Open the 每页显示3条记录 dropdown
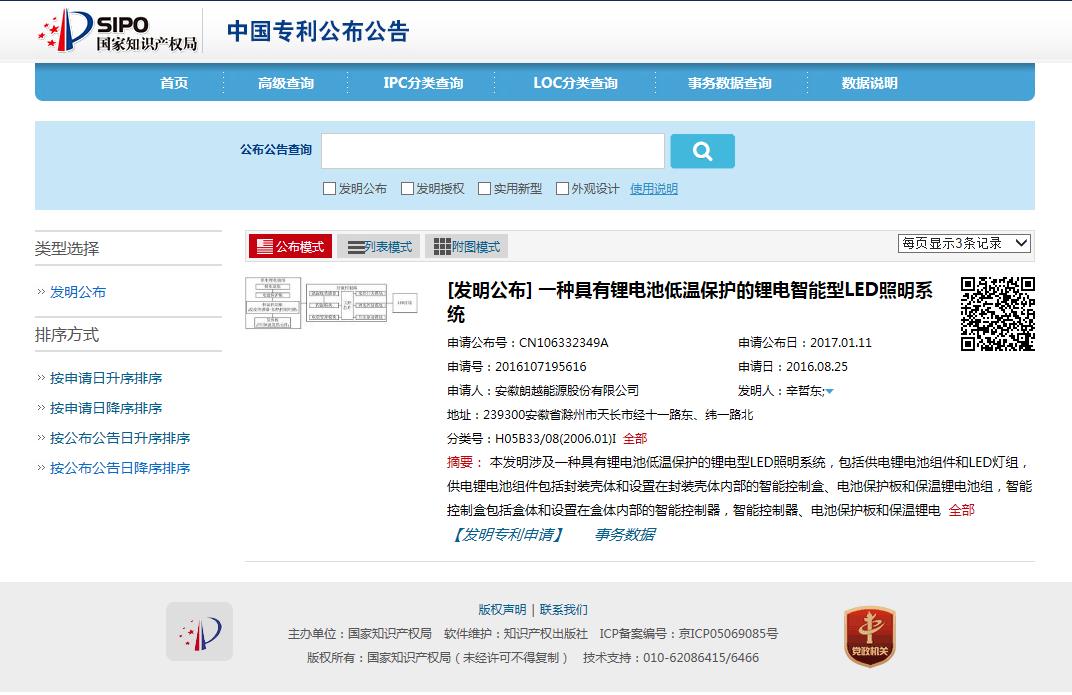The height and width of the screenshot is (695, 1072). [x=964, y=243]
